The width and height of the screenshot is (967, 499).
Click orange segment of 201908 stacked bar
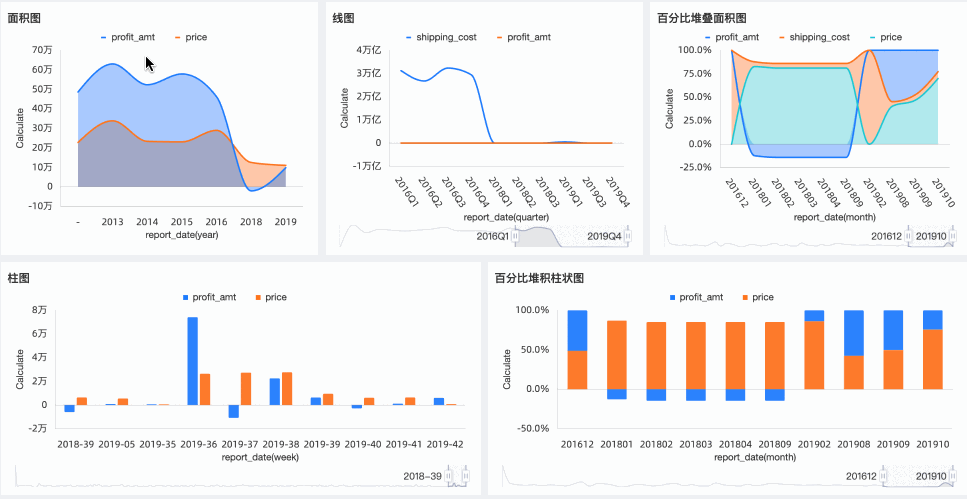pyautogui.click(x=854, y=372)
